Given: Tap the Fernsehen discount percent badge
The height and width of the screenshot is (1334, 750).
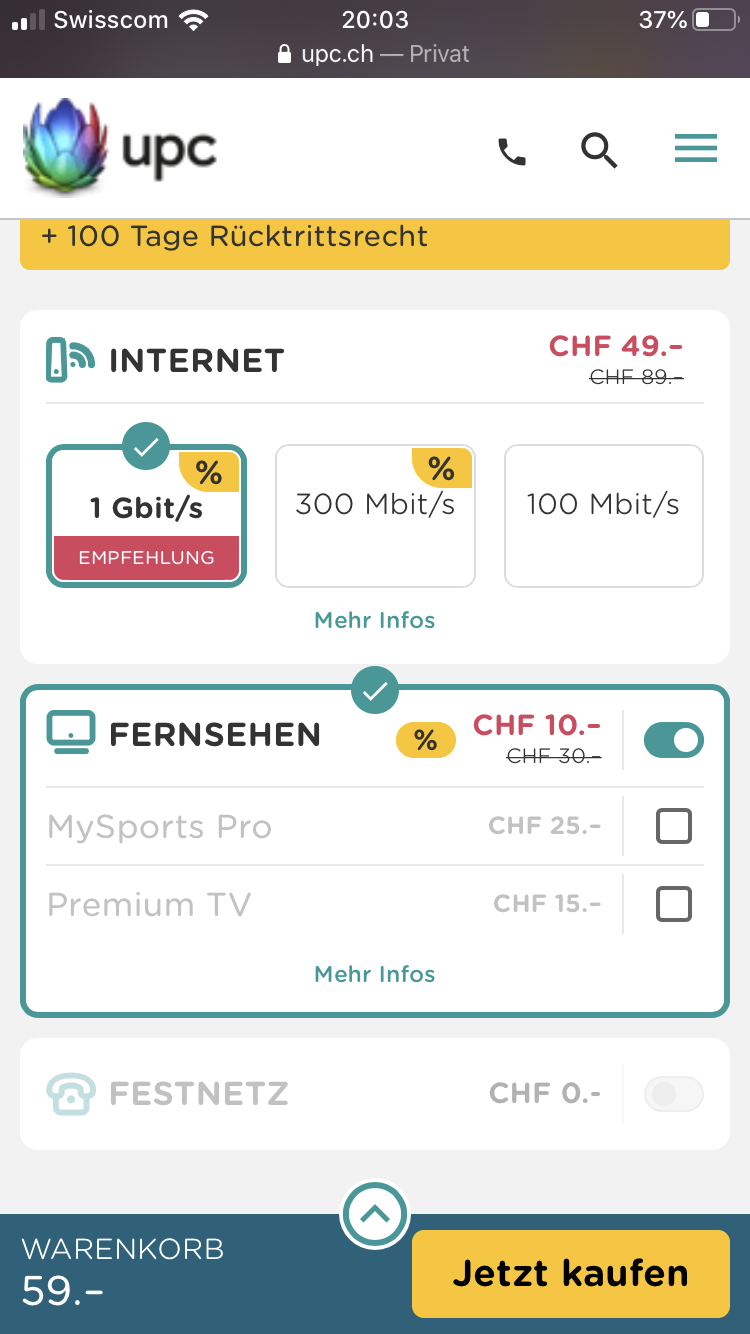Looking at the screenshot, I should 426,740.
